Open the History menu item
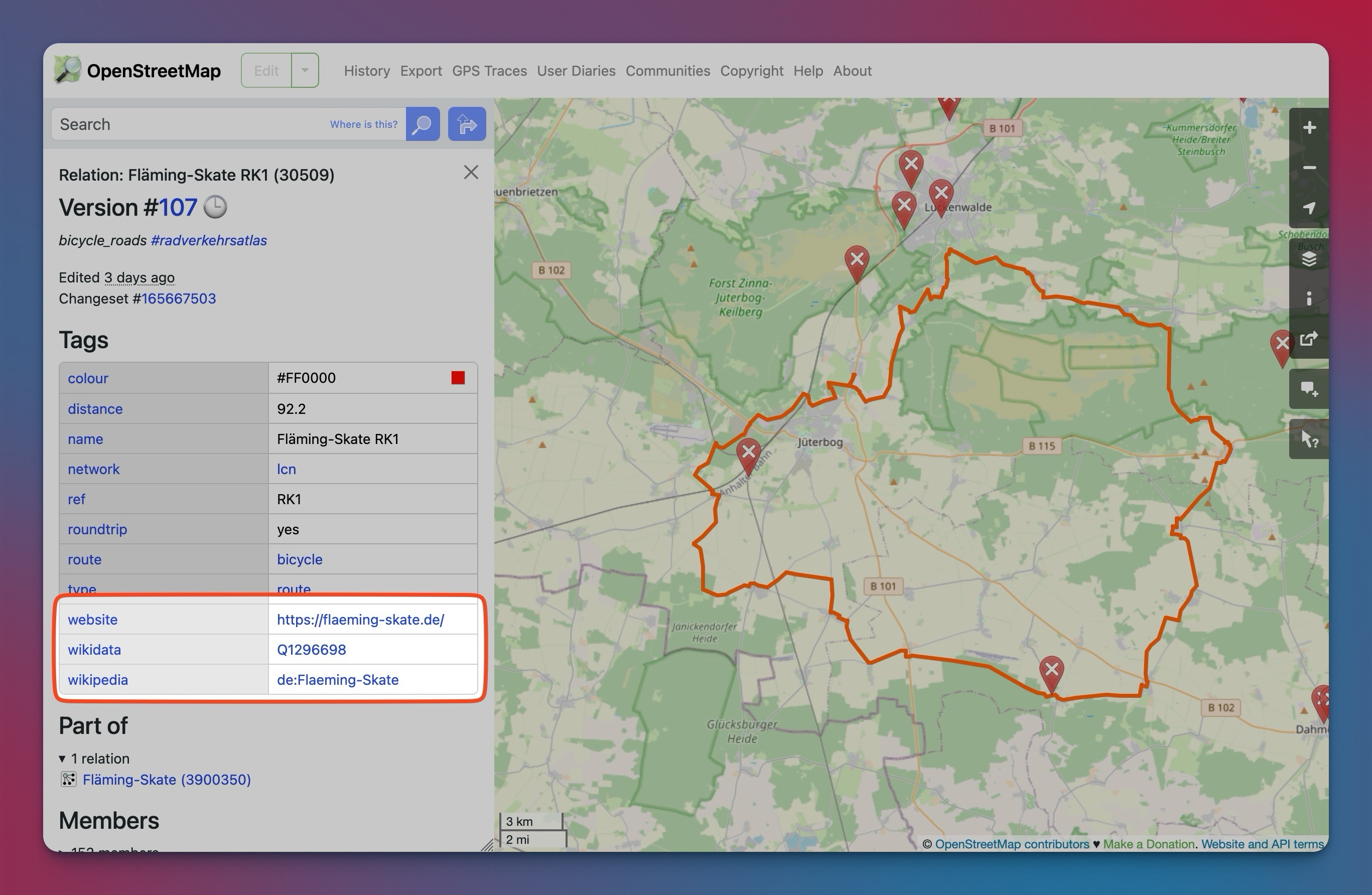The height and width of the screenshot is (895, 1372). tap(367, 71)
